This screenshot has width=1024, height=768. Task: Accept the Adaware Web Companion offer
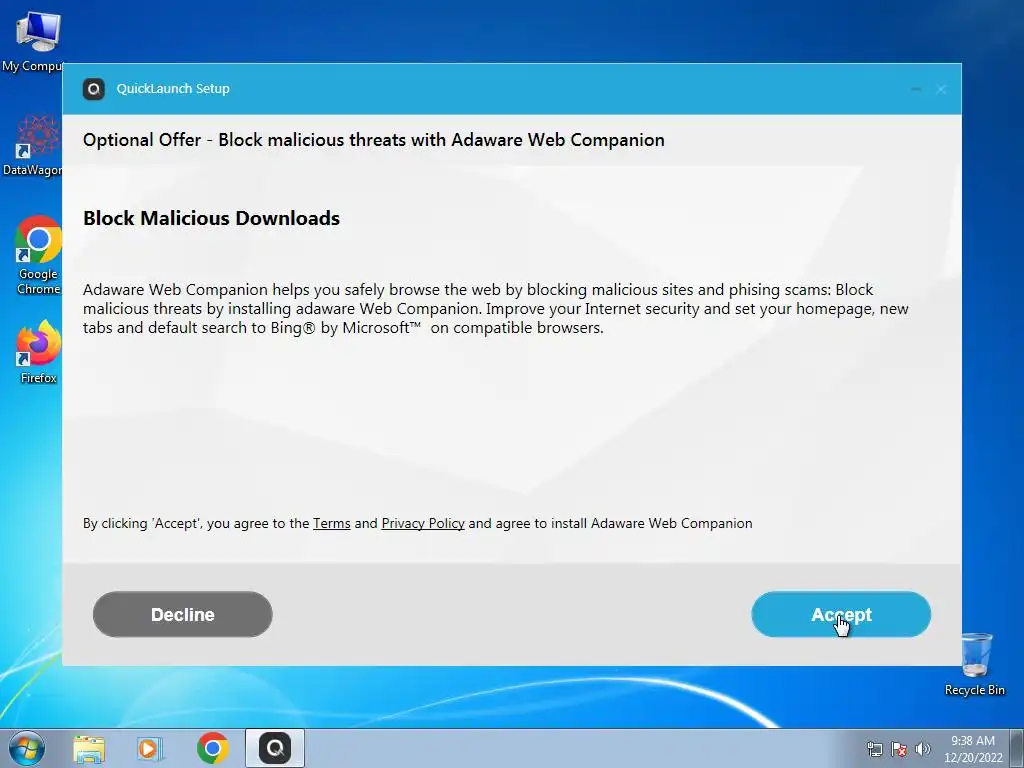(x=841, y=615)
